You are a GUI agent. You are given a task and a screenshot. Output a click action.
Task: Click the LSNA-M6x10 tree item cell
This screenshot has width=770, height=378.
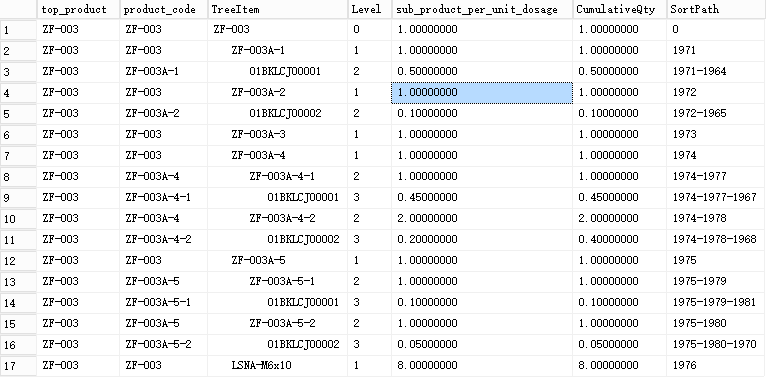(277, 366)
